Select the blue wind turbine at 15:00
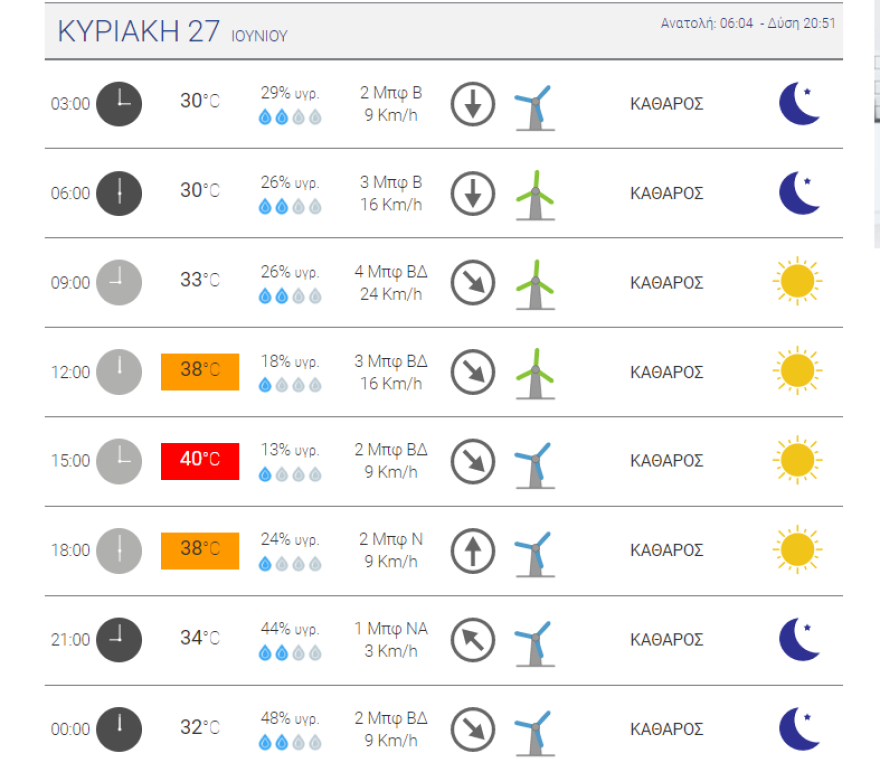This screenshot has width=880, height=772. point(537,461)
